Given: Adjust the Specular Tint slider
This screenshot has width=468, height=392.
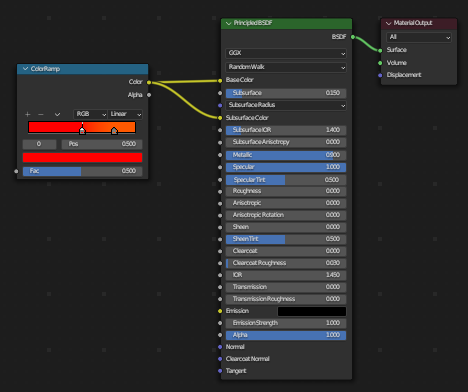Looking at the screenshot, I should tap(286, 180).
